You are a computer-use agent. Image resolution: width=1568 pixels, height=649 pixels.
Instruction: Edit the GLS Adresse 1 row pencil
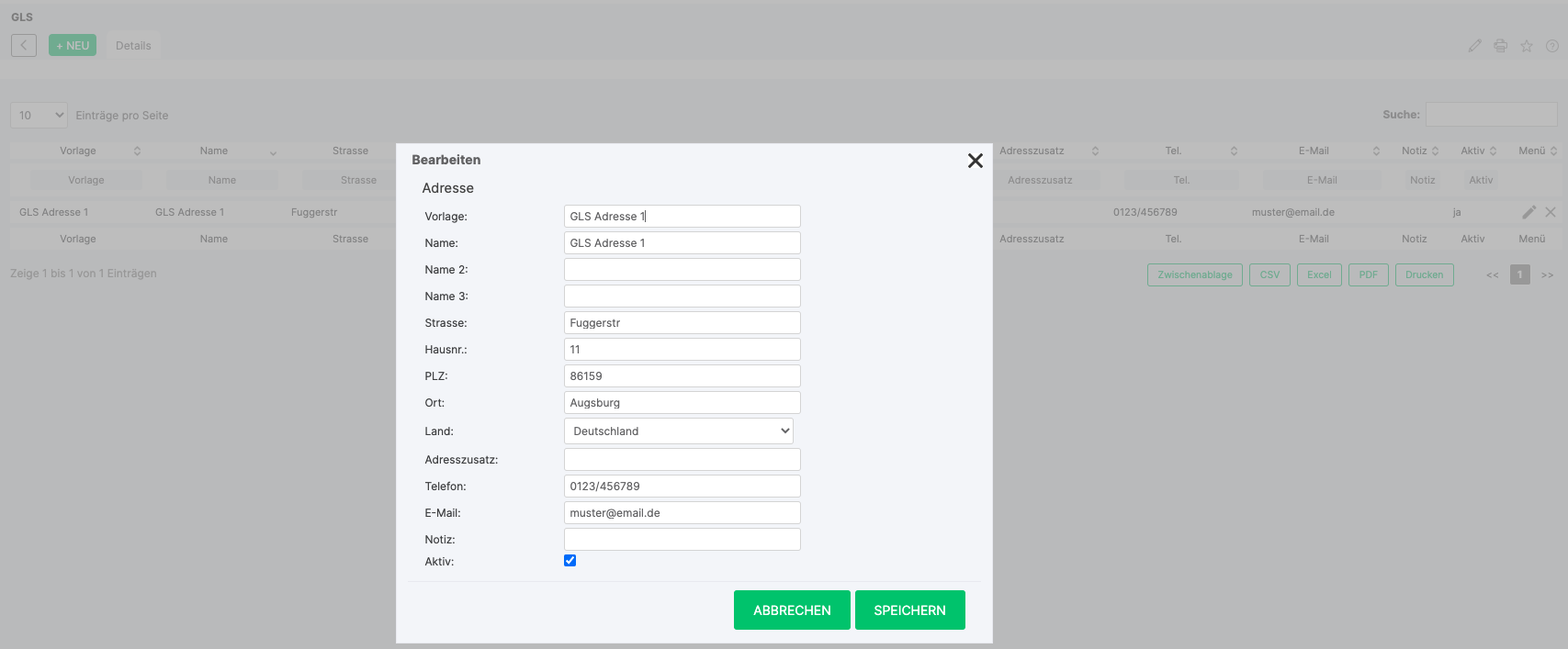(x=1529, y=212)
